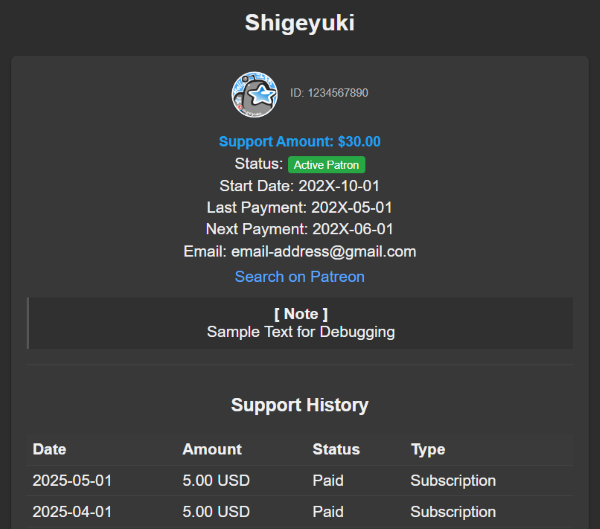
Task: Open the Search on Patreon link
Action: pos(300,276)
